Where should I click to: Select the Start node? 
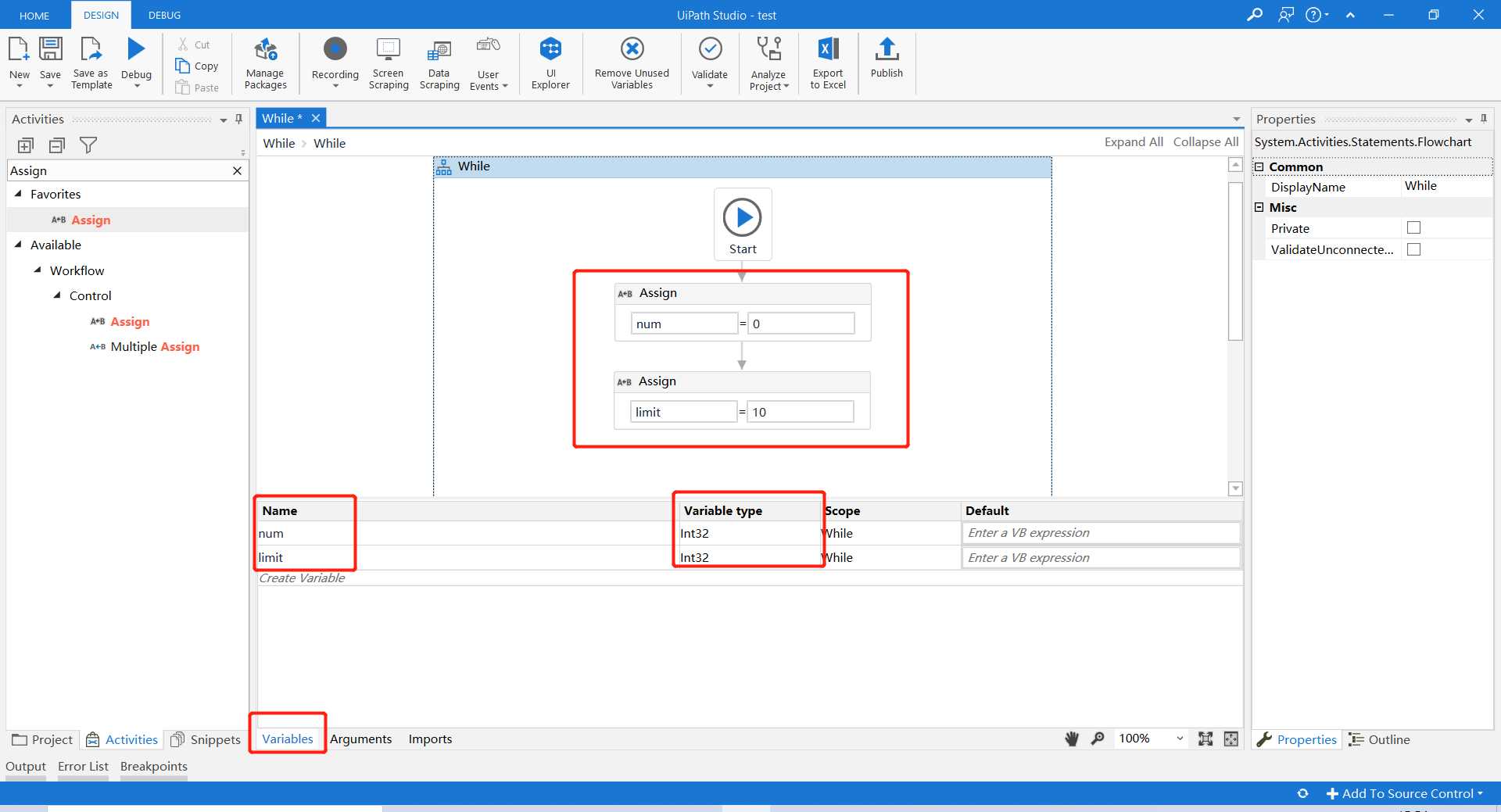743,224
